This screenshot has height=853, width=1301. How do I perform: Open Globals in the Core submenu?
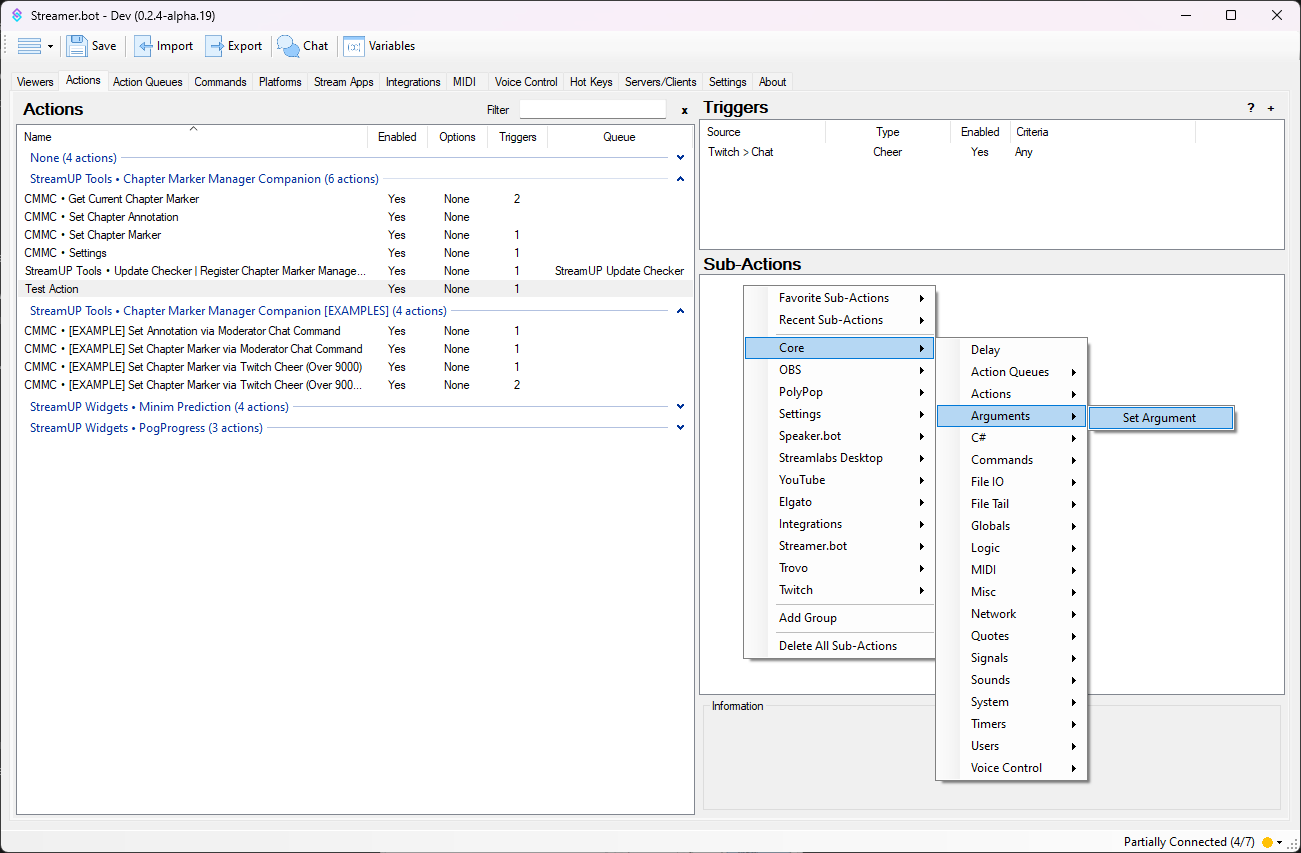coord(1011,526)
